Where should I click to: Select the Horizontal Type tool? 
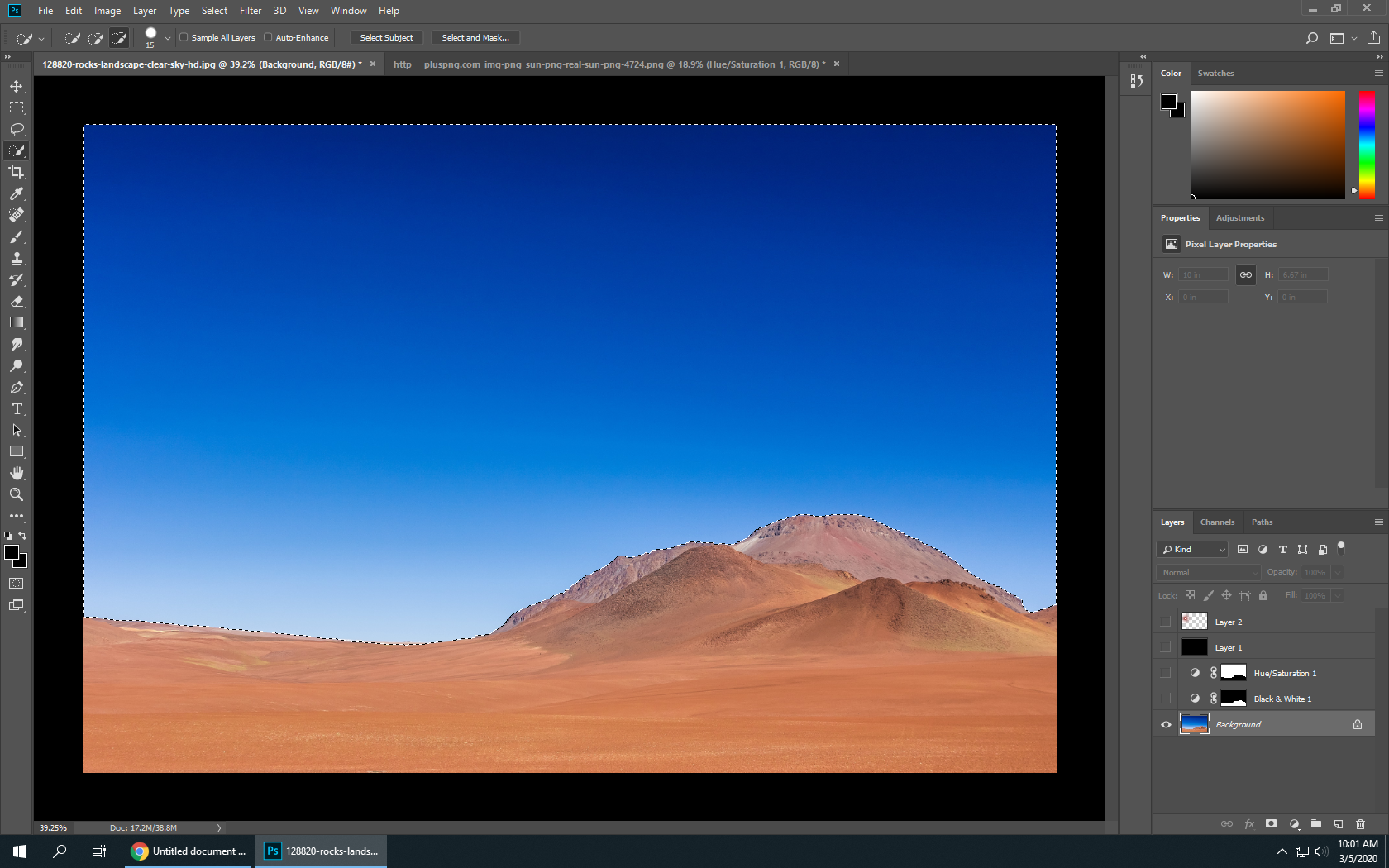click(17, 408)
